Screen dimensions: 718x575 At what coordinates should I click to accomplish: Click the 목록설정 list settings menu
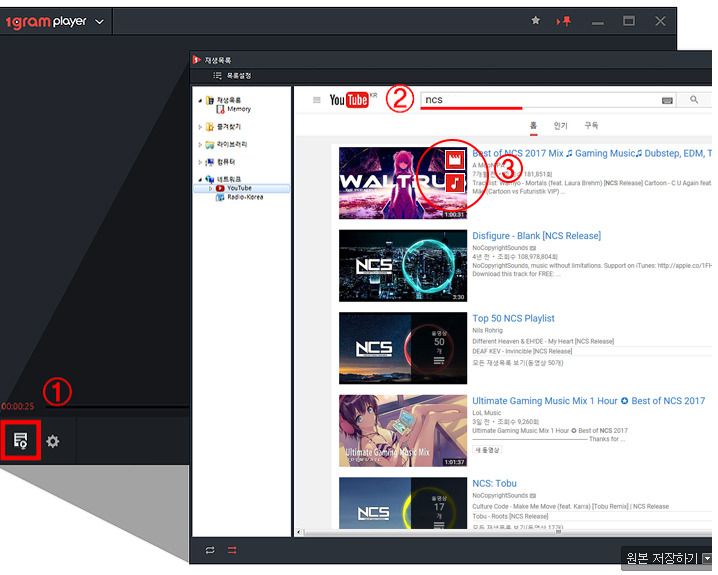pyautogui.click(x=233, y=76)
